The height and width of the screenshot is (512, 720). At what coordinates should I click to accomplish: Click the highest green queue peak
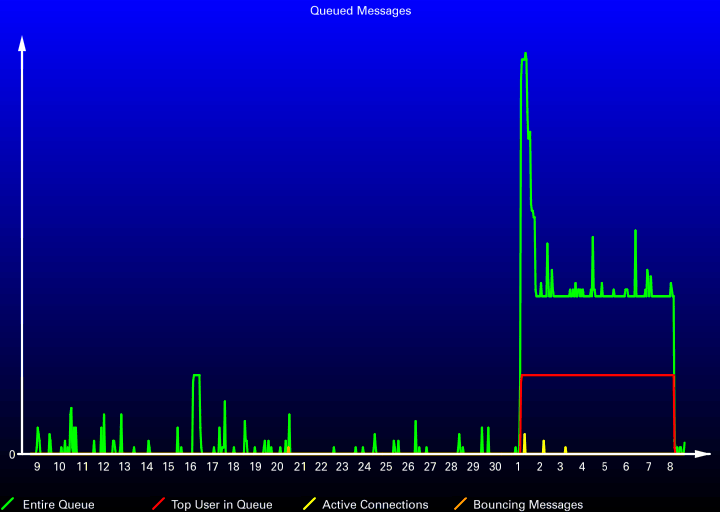coord(525,55)
